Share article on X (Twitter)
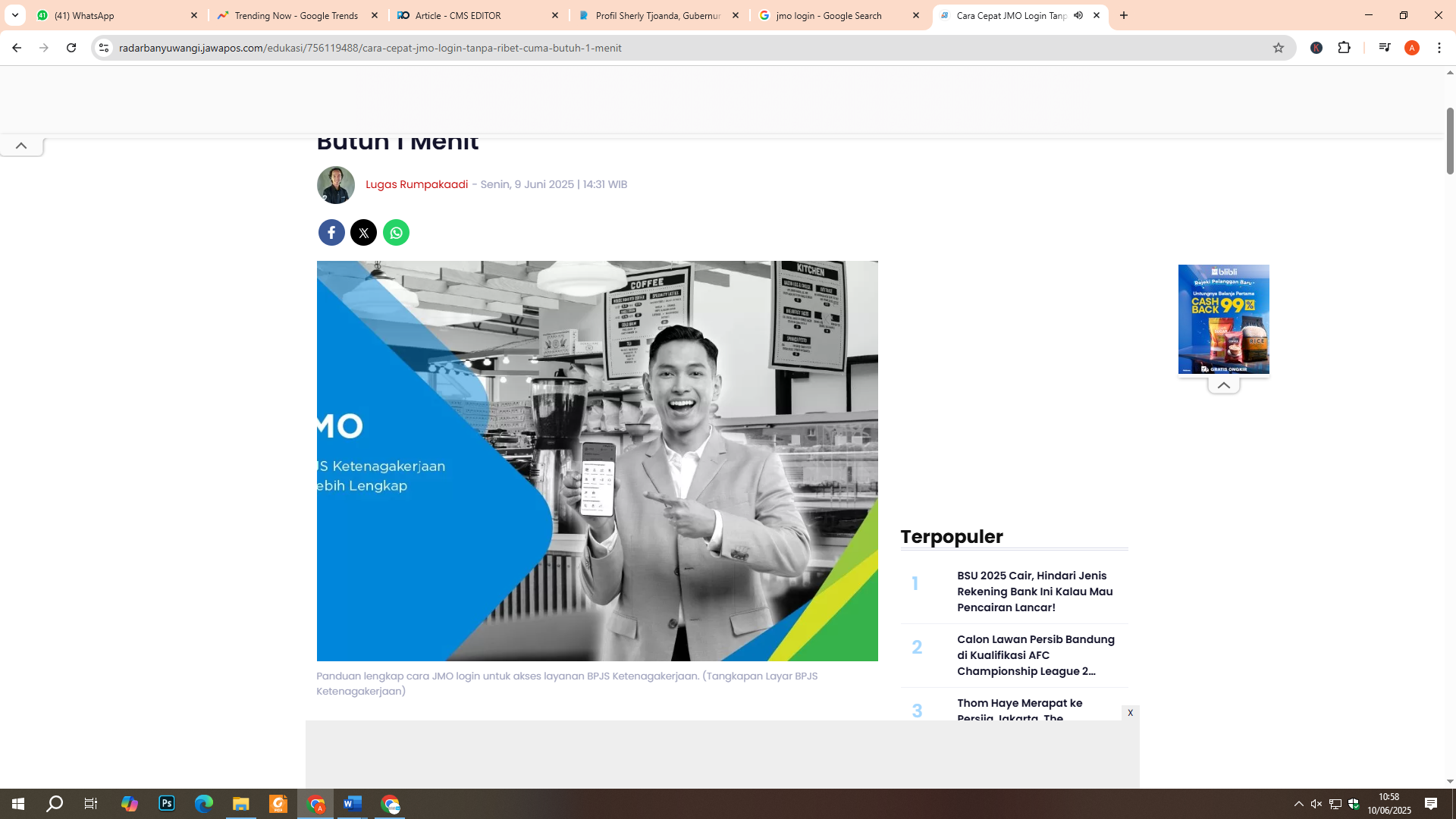This screenshot has width=1456, height=819. coord(364,233)
